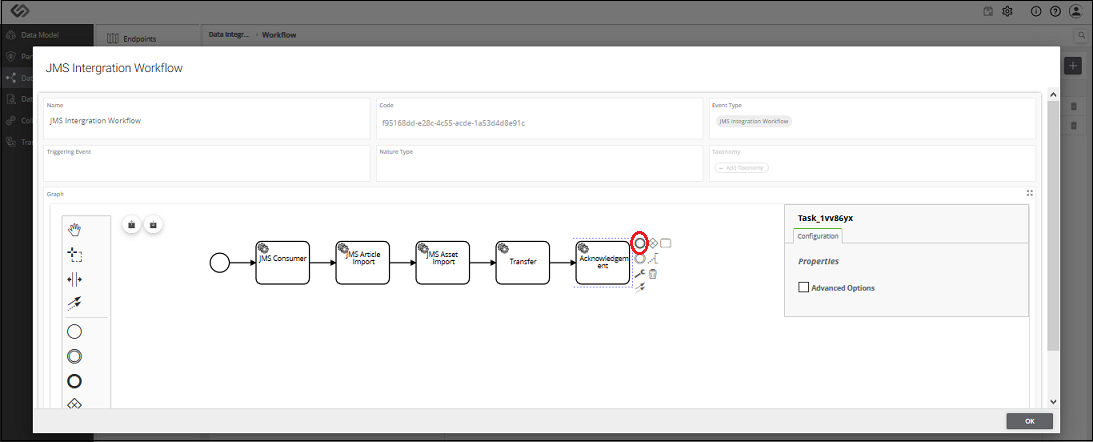Append task rectangle from Acknowledgement context pad
1093x442 pixels.
(666, 243)
